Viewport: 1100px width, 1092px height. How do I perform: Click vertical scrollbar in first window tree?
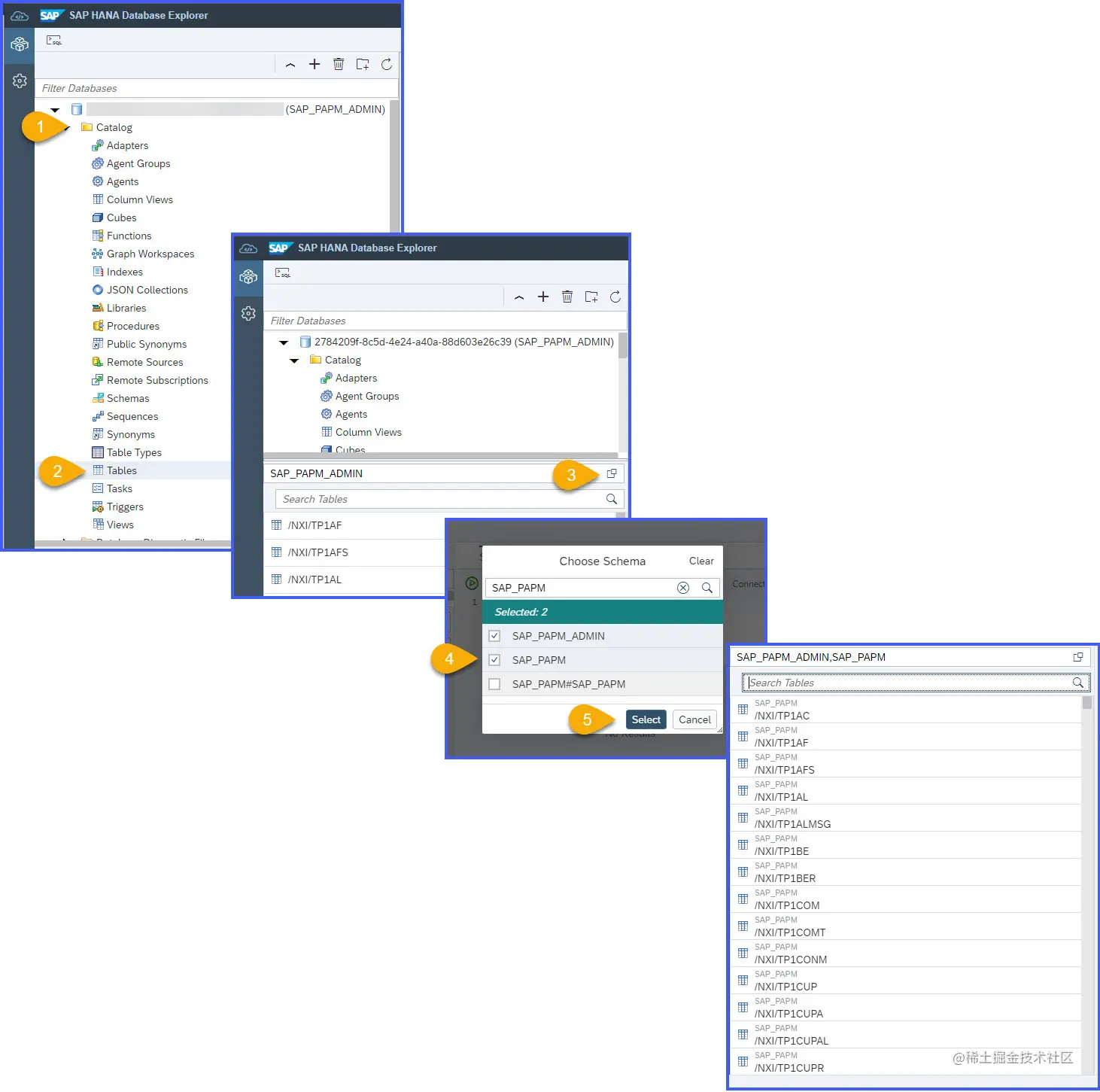pyautogui.click(x=394, y=166)
